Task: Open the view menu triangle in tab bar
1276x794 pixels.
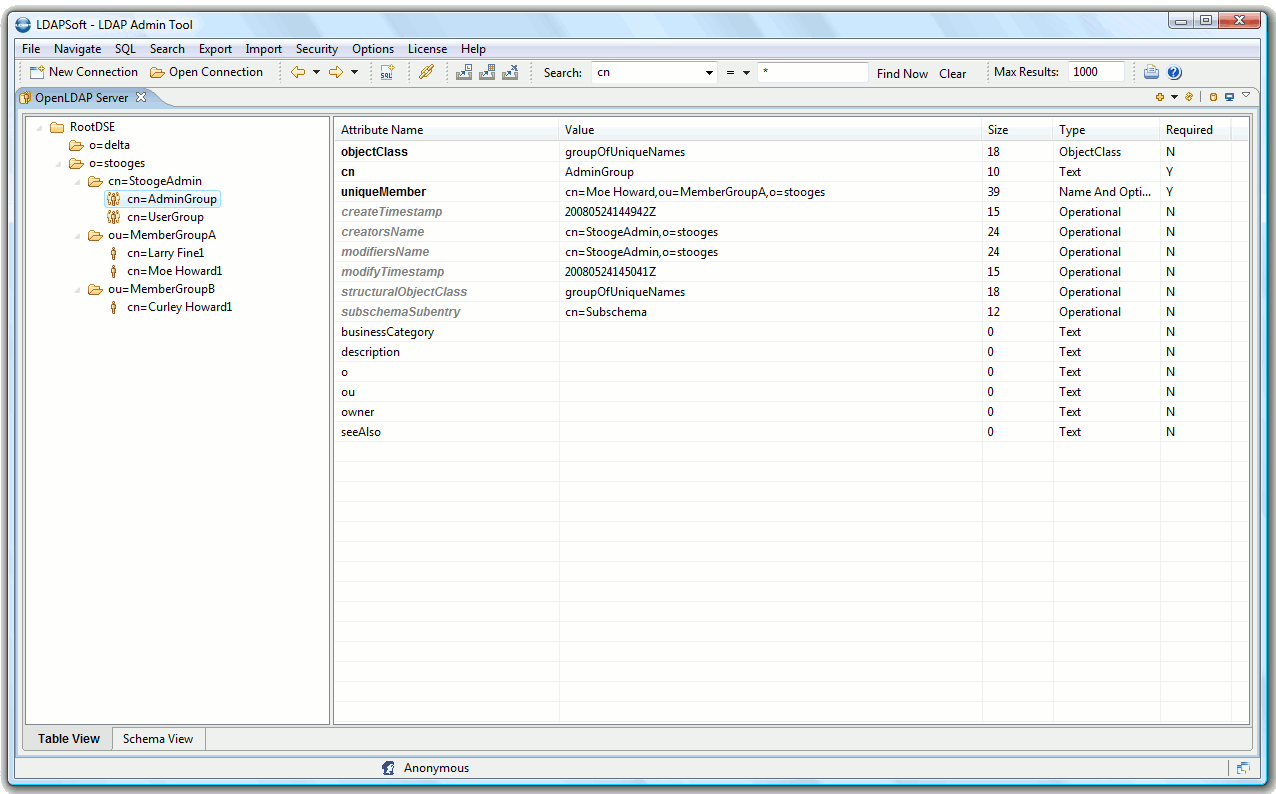Action: [1246, 95]
